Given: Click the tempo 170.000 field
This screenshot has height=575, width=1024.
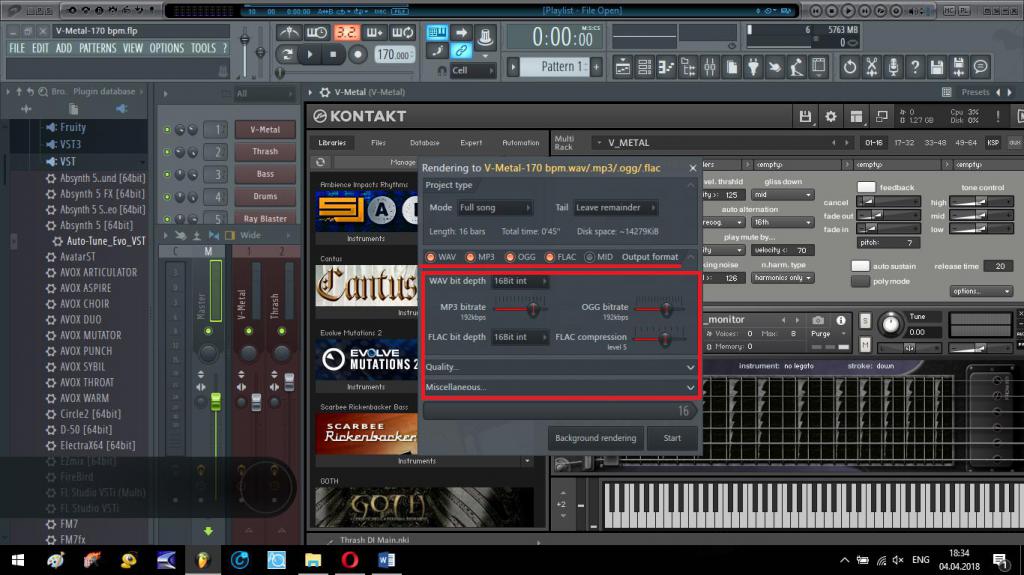Looking at the screenshot, I should pos(394,55).
